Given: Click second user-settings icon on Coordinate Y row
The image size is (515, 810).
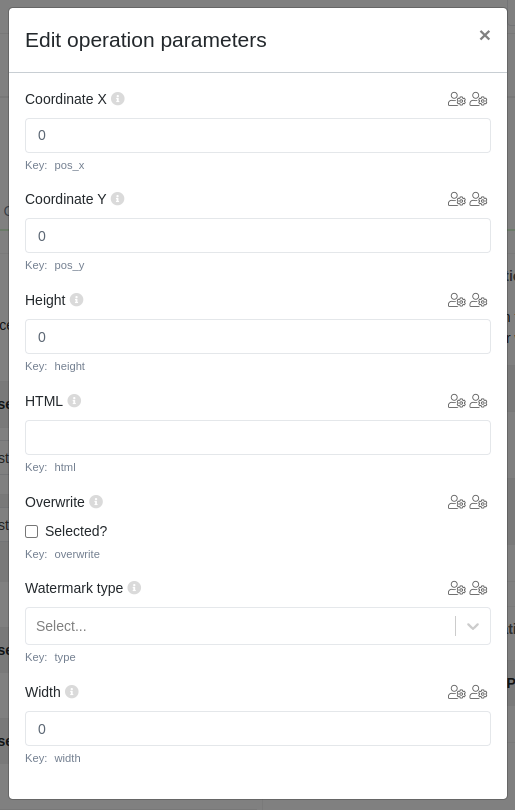Looking at the screenshot, I should 478,199.
